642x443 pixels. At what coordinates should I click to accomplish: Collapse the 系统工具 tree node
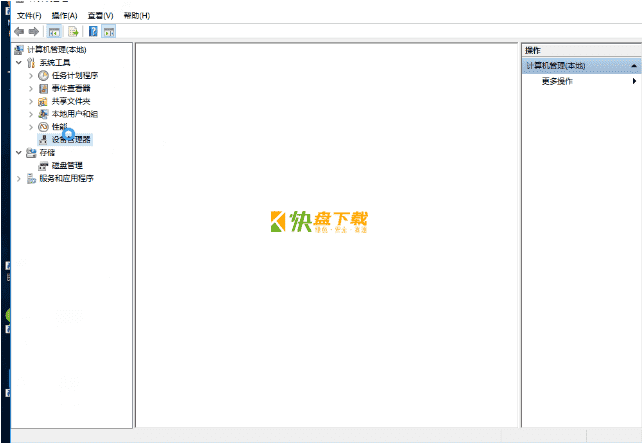pyautogui.click(x=19, y=63)
